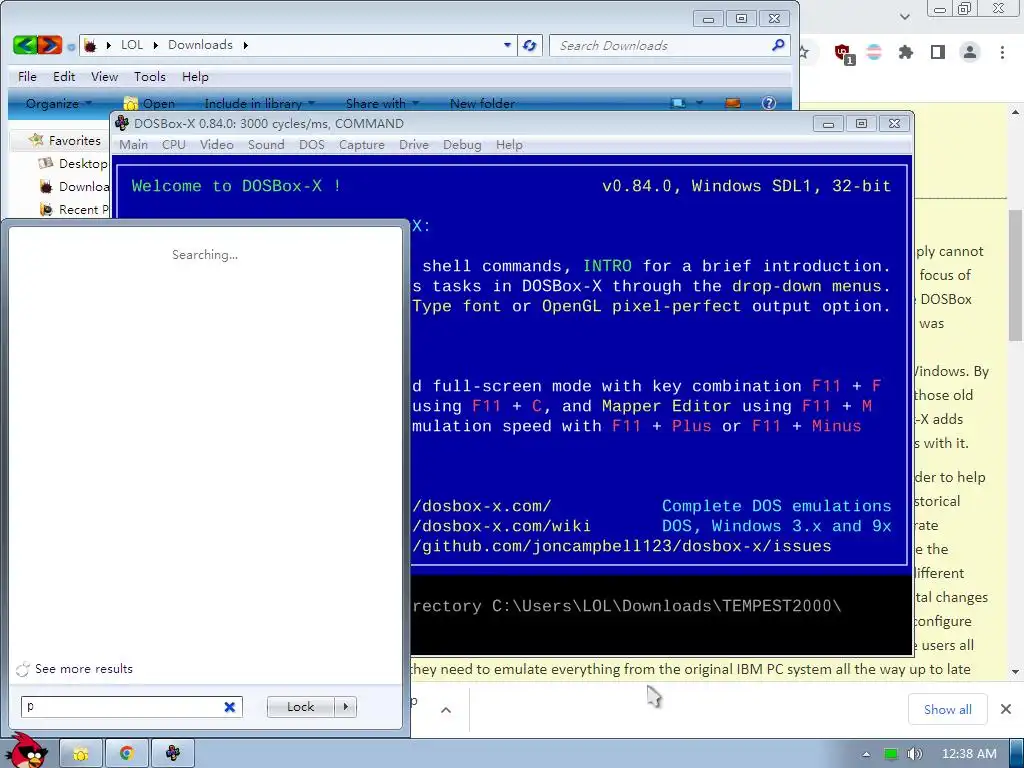Open the Debug menu in DOSBox-X
1024x768 pixels.
click(x=462, y=144)
